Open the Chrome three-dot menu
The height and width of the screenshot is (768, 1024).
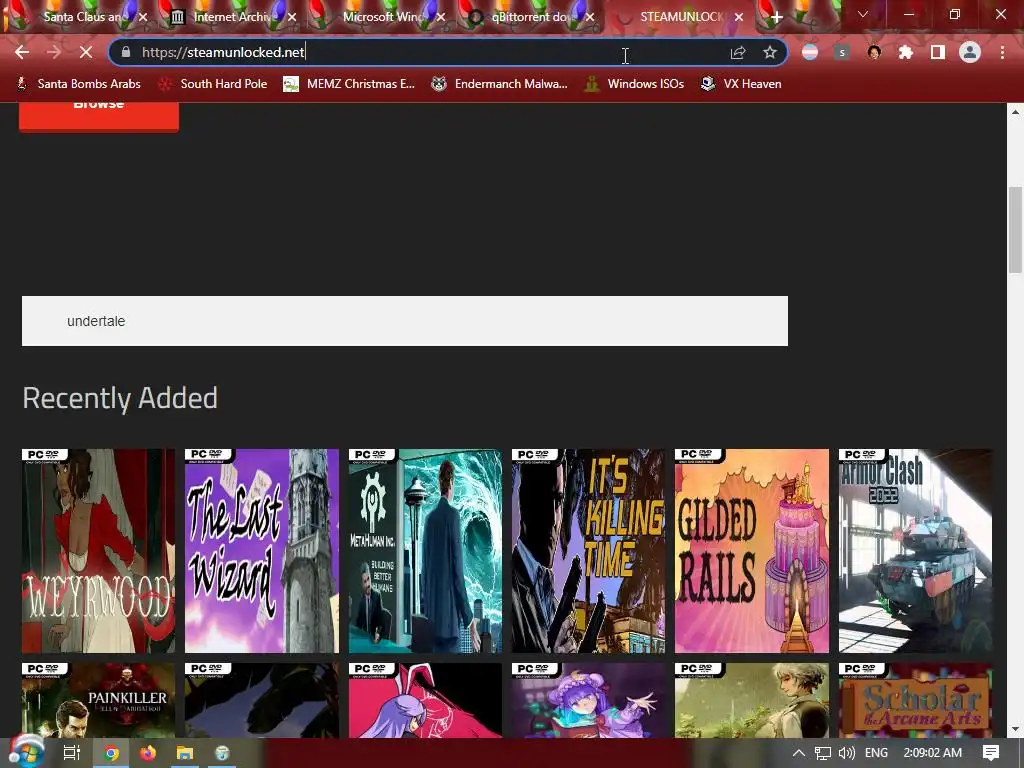pyautogui.click(x=1002, y=52)
